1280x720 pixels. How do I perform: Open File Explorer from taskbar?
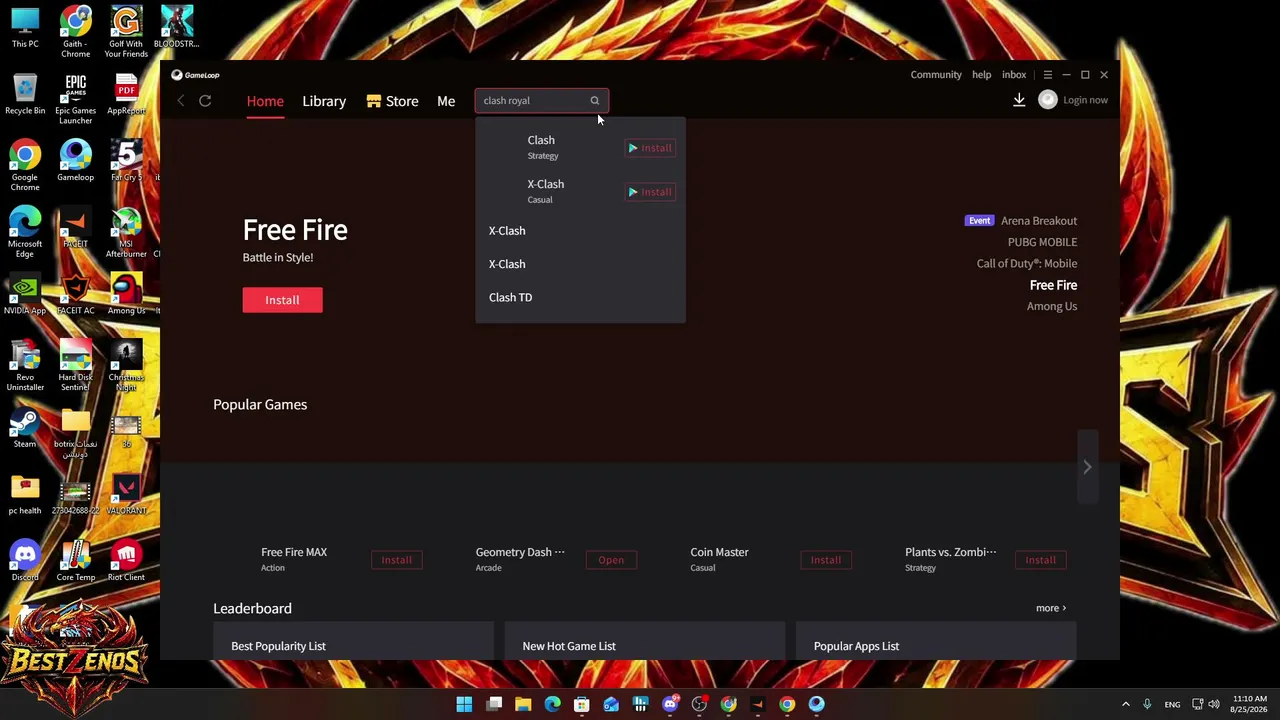(x=523, y=704)
